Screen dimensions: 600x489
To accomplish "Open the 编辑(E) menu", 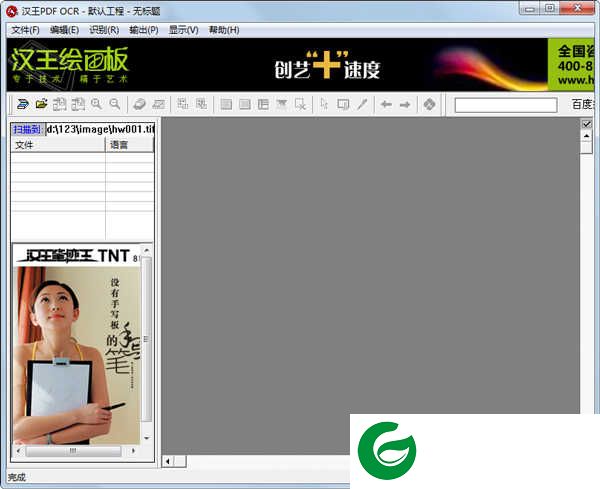I will coord(64,30).
